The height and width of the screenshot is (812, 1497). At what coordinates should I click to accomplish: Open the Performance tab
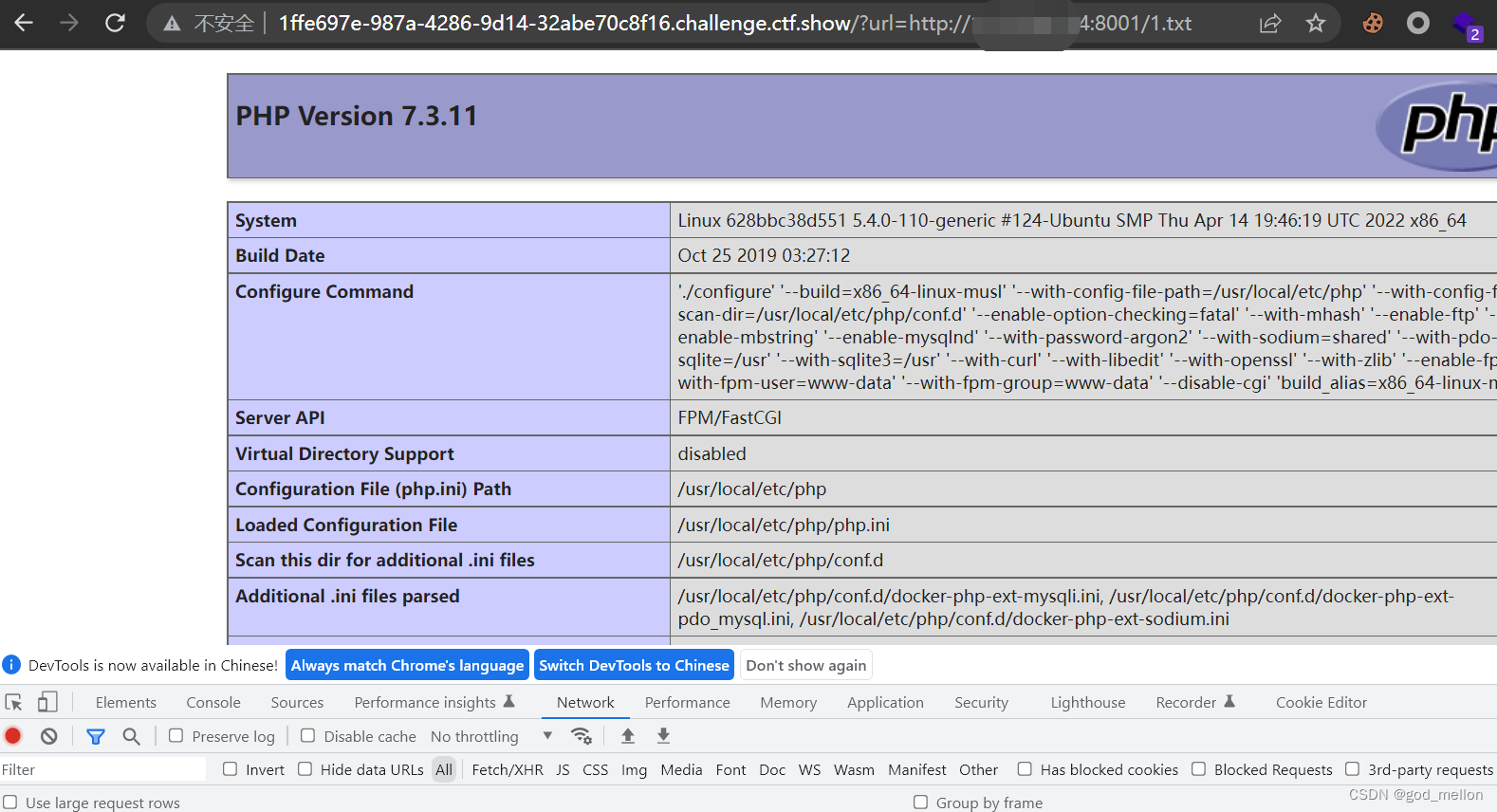(688, 703)
